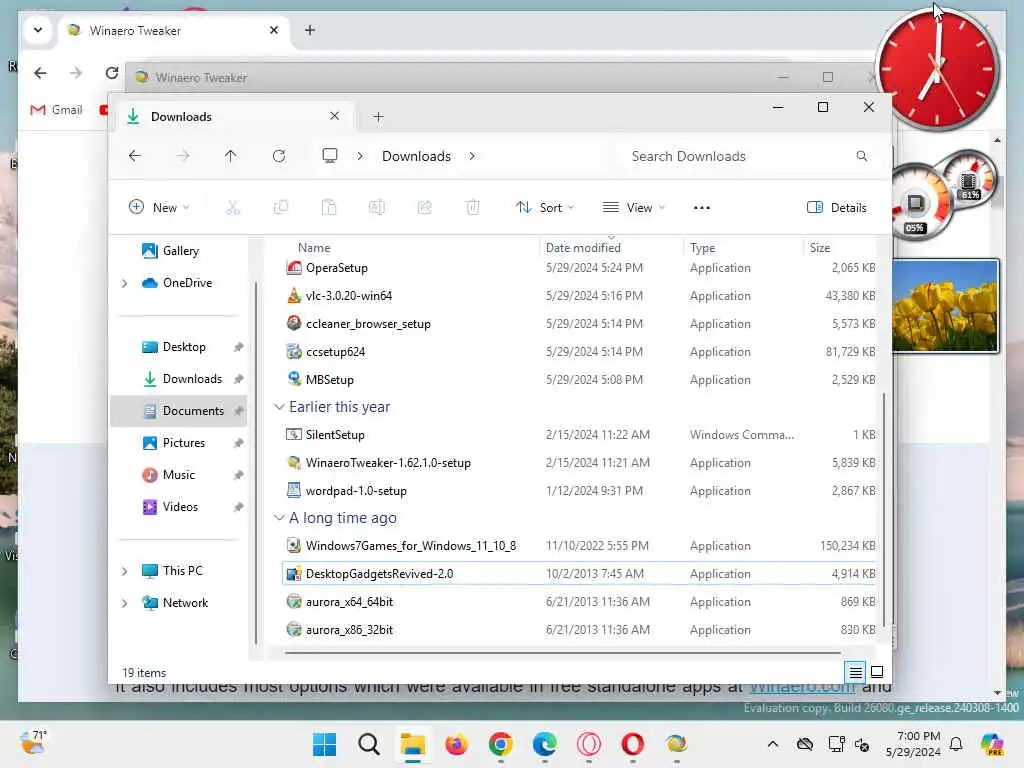Viewport: 1024px width, 768px height.
Task: Open the Gmail bookmark
Action: coord(57,110)
